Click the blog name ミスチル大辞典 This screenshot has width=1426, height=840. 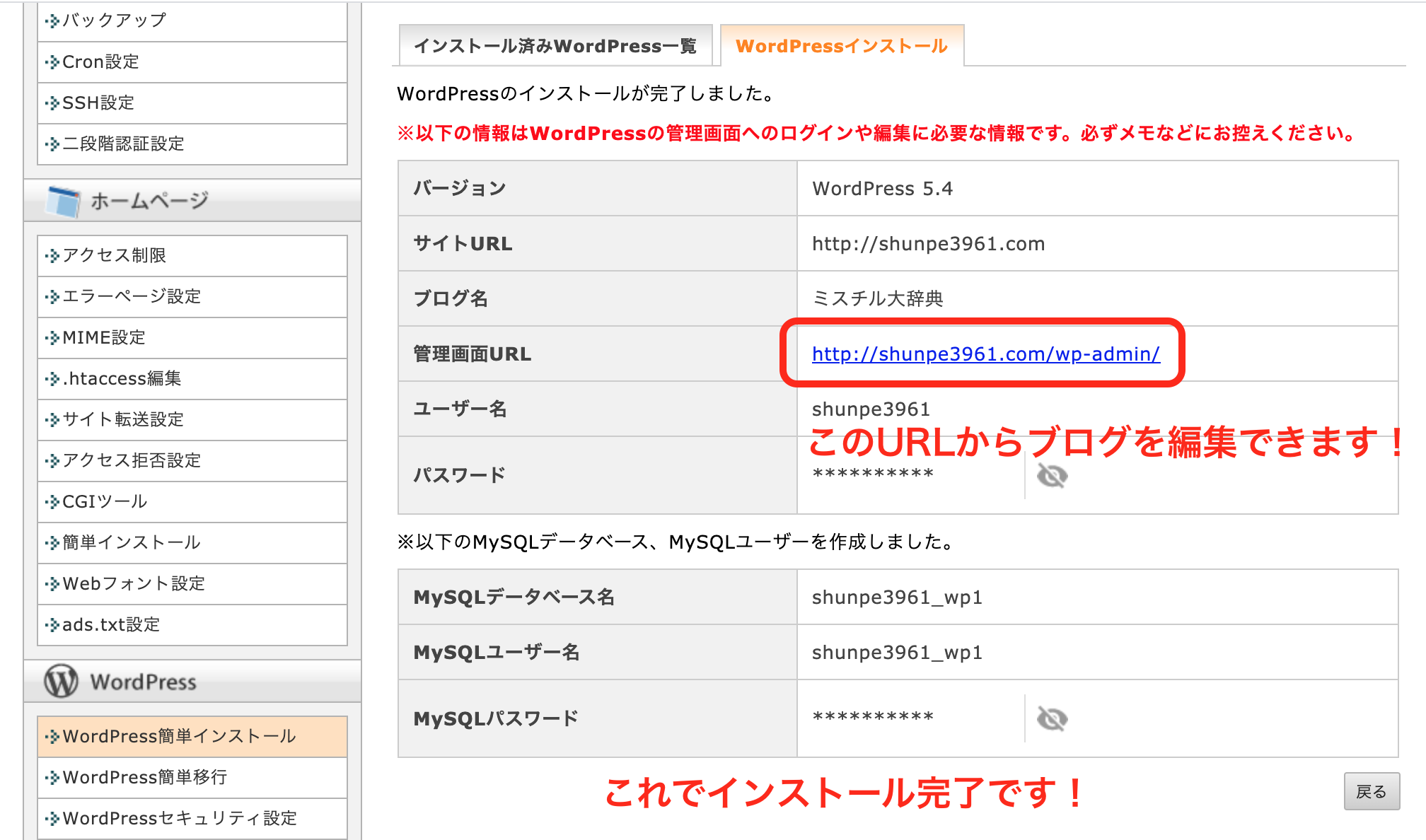(878, 299)
